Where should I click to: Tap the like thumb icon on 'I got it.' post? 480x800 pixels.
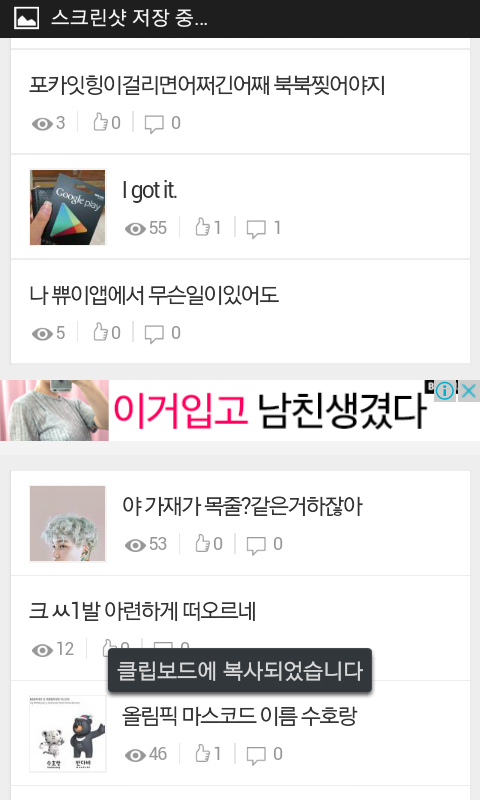pos(203,227)
